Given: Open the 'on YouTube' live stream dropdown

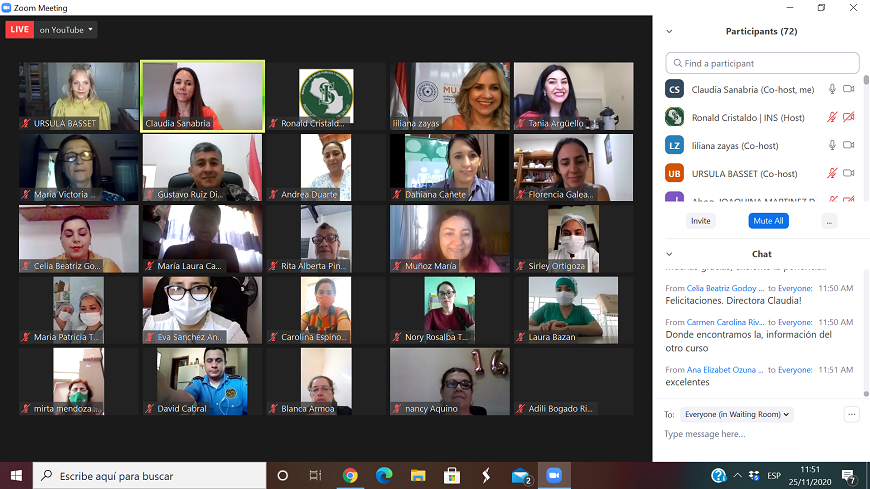Looking at the screenshot, I should (66, 30).
